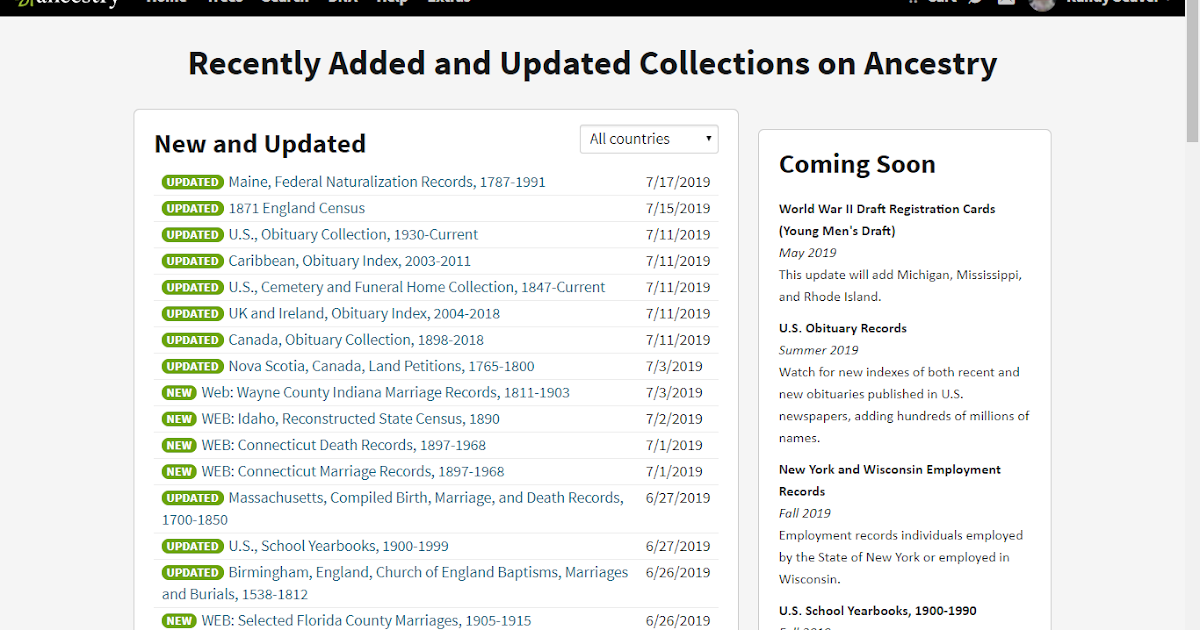Click the quill feather hints icon
Screen dimensions: 1200x630
tap(976, 2)
